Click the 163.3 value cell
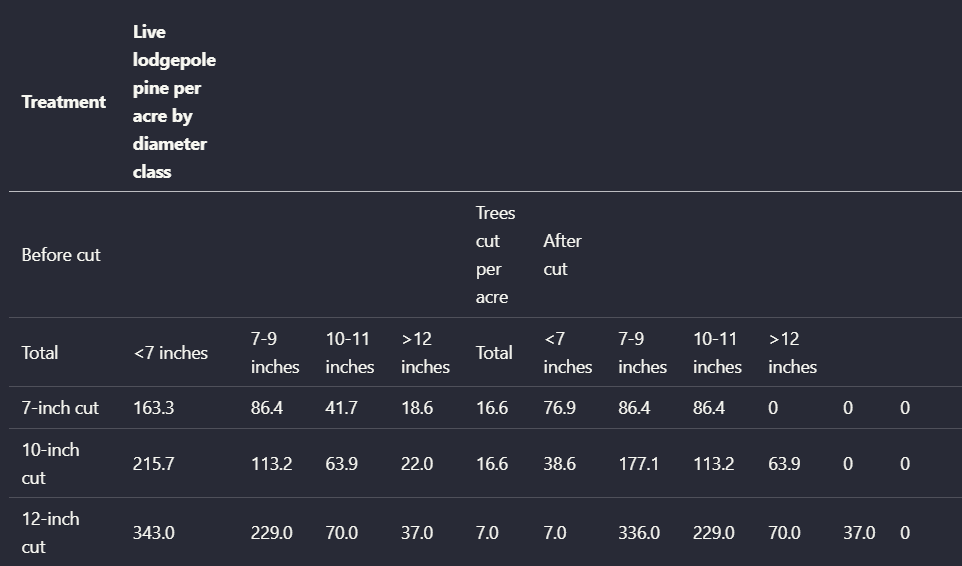The image size is (962, 566). tap(153, 408)
